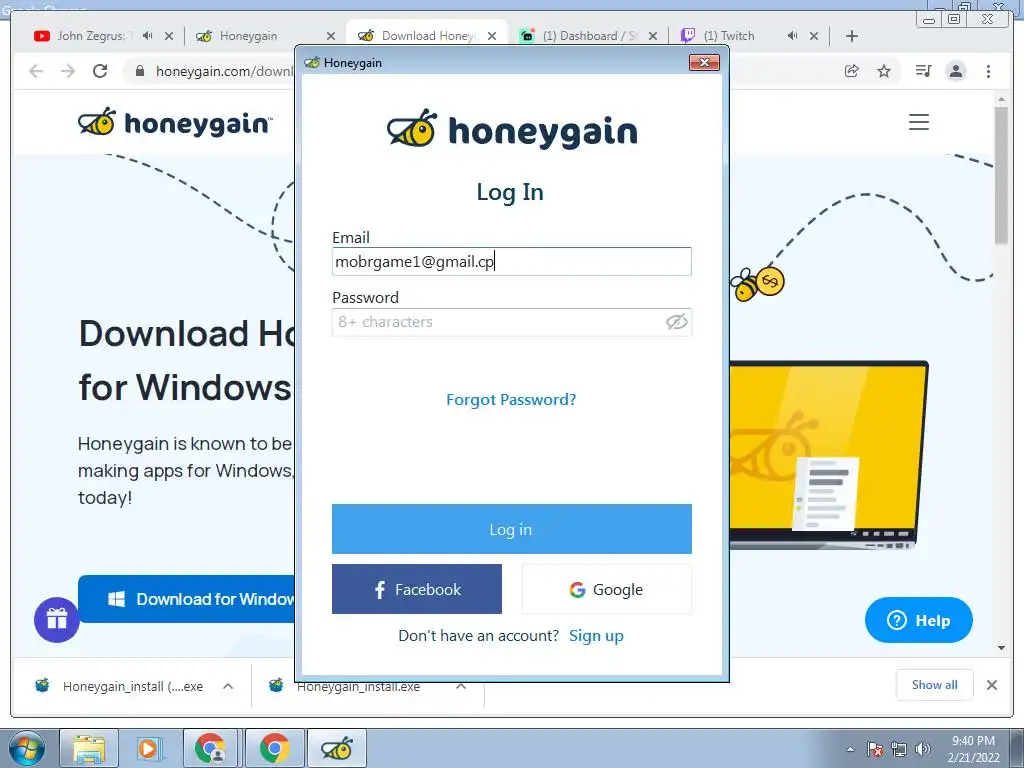The height and width of the screenshot is (768, 1024).
Task: Click the scrollbar down arrow
Action: (x=1001, y=648)
